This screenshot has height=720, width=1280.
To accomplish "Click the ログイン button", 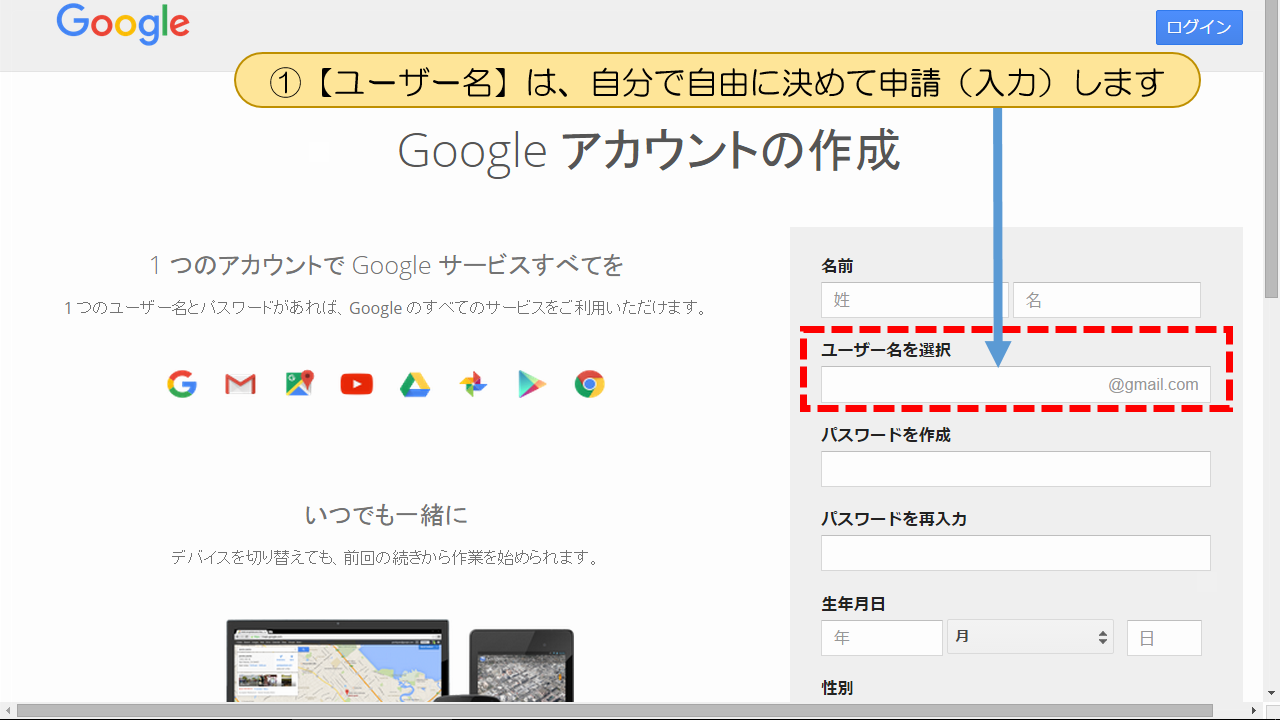I will (x=1199, y=27).
